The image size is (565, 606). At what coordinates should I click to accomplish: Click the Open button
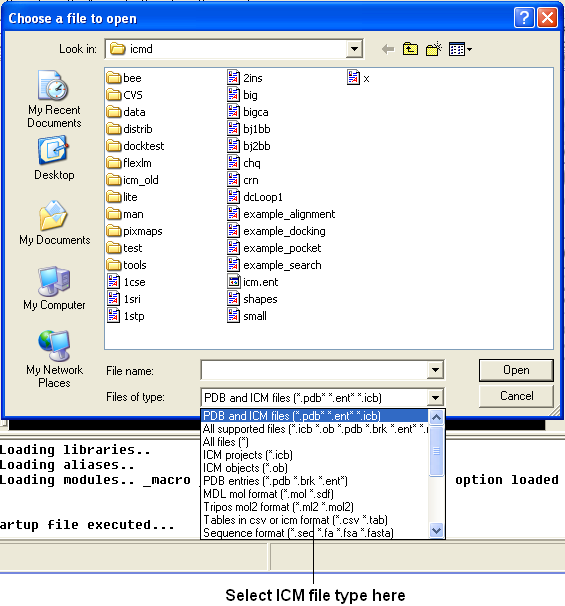tap(516, 370)
